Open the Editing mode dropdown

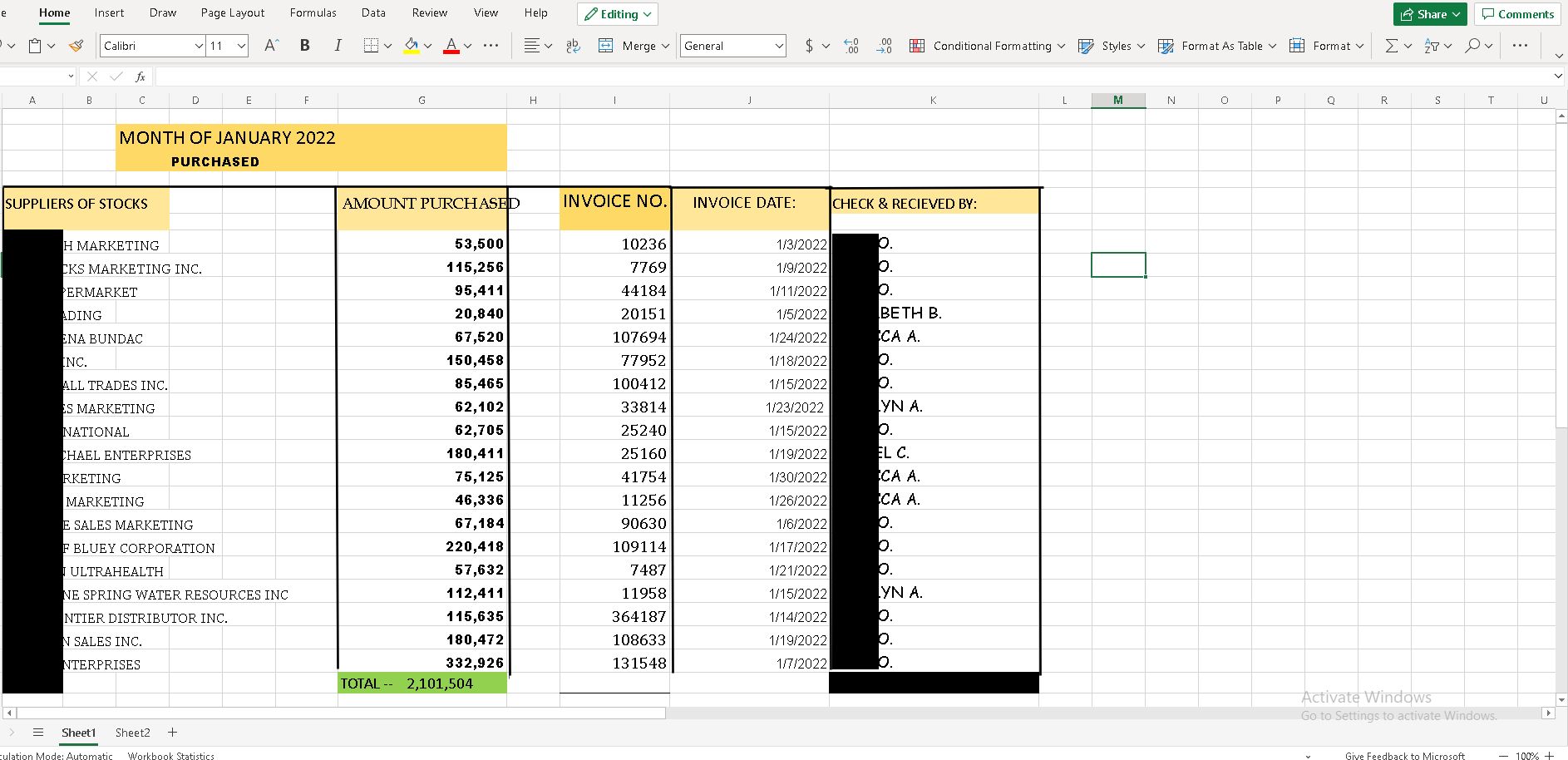point(618,14)
